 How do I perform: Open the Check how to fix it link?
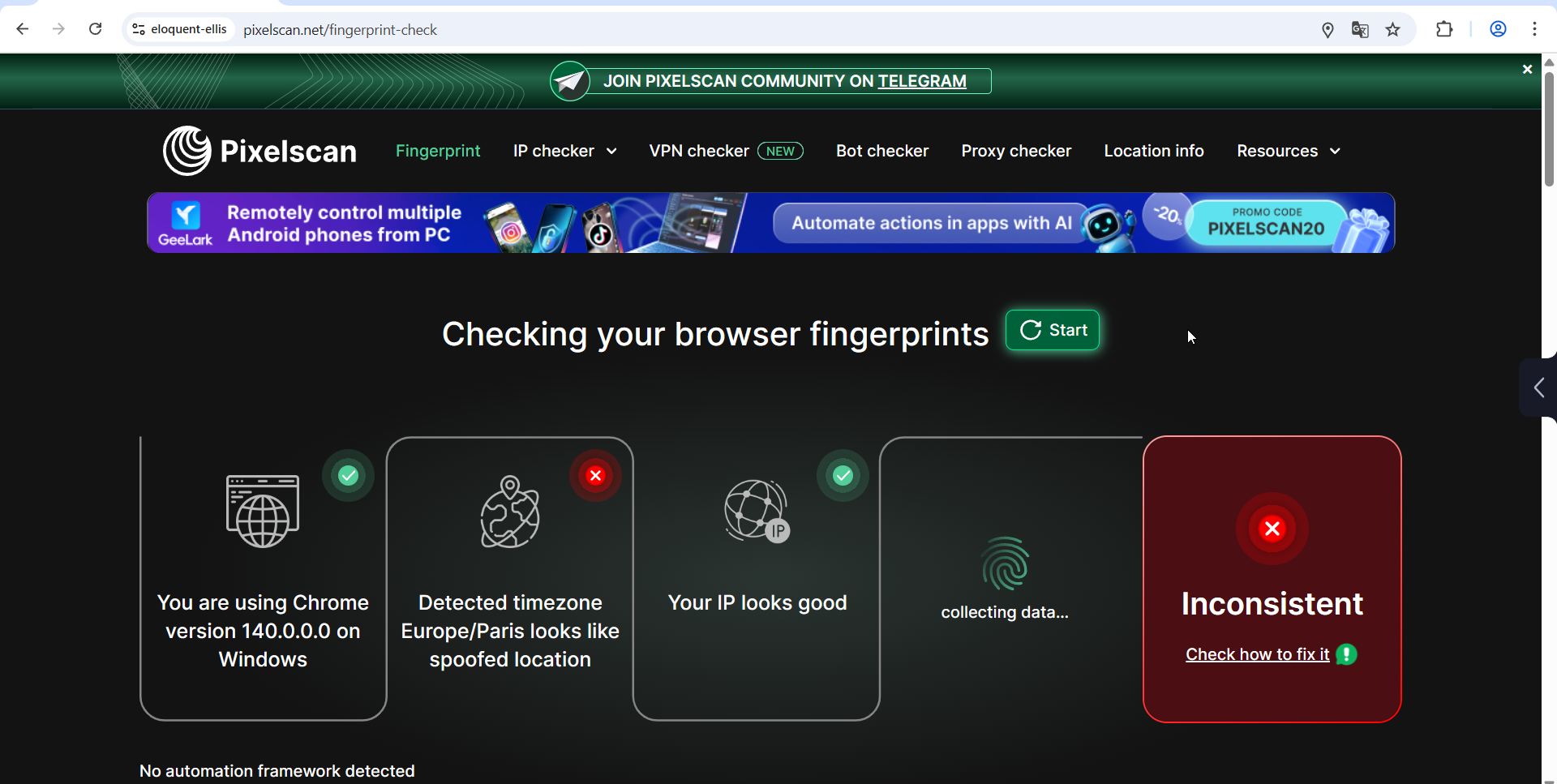(x=1258, y=654)
